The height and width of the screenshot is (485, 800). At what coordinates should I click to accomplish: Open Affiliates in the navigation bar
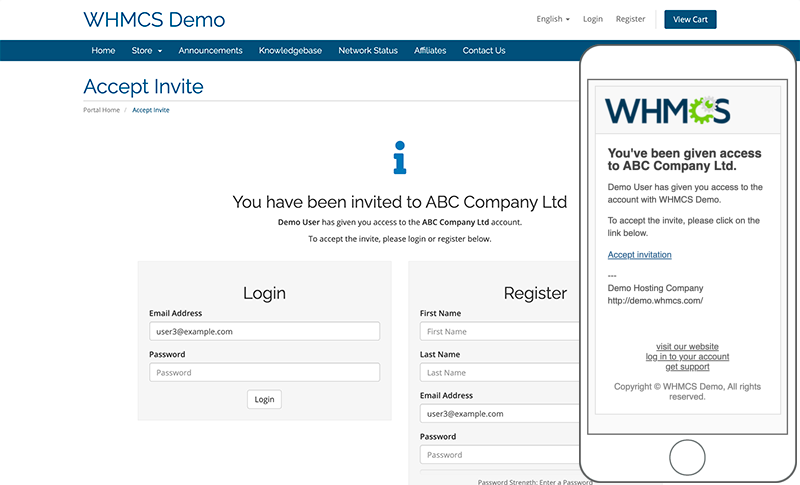click(x=430, y=50)
